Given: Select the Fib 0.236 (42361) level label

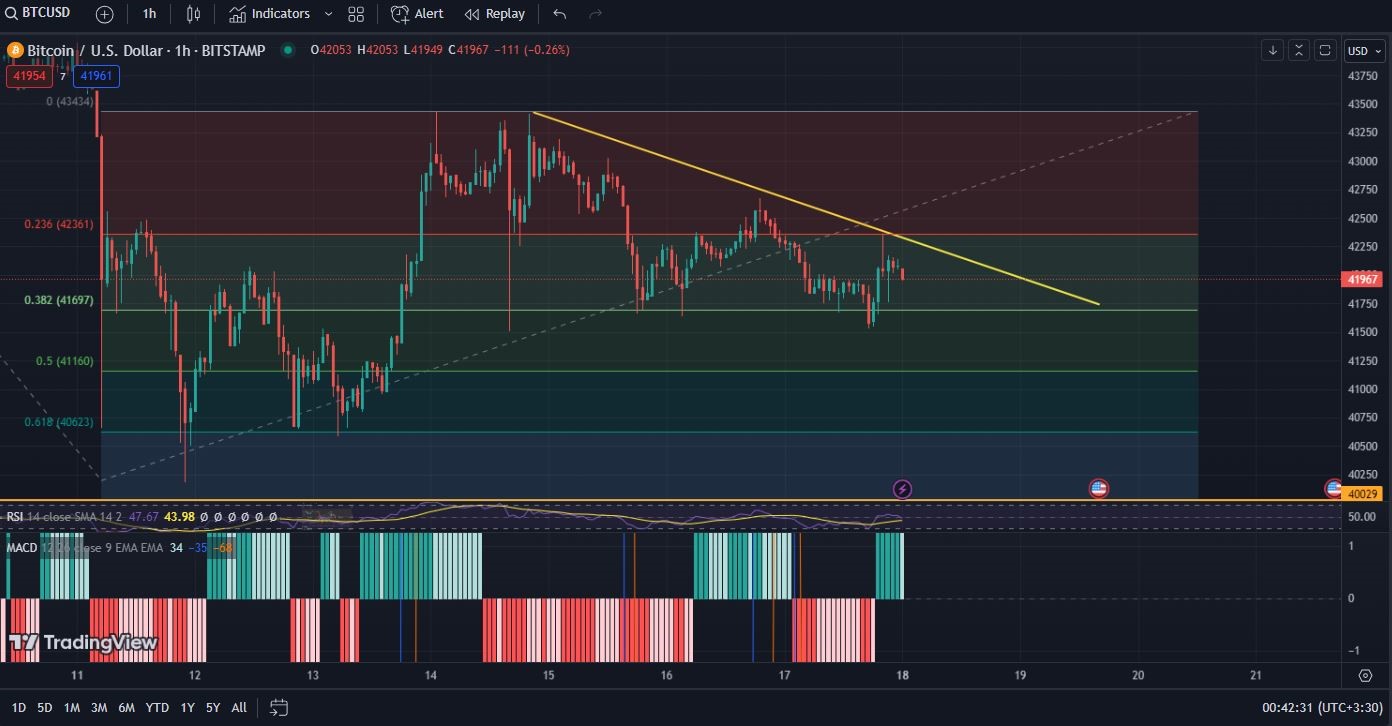Looking at the screenshot, I should (x=59, y=224).
